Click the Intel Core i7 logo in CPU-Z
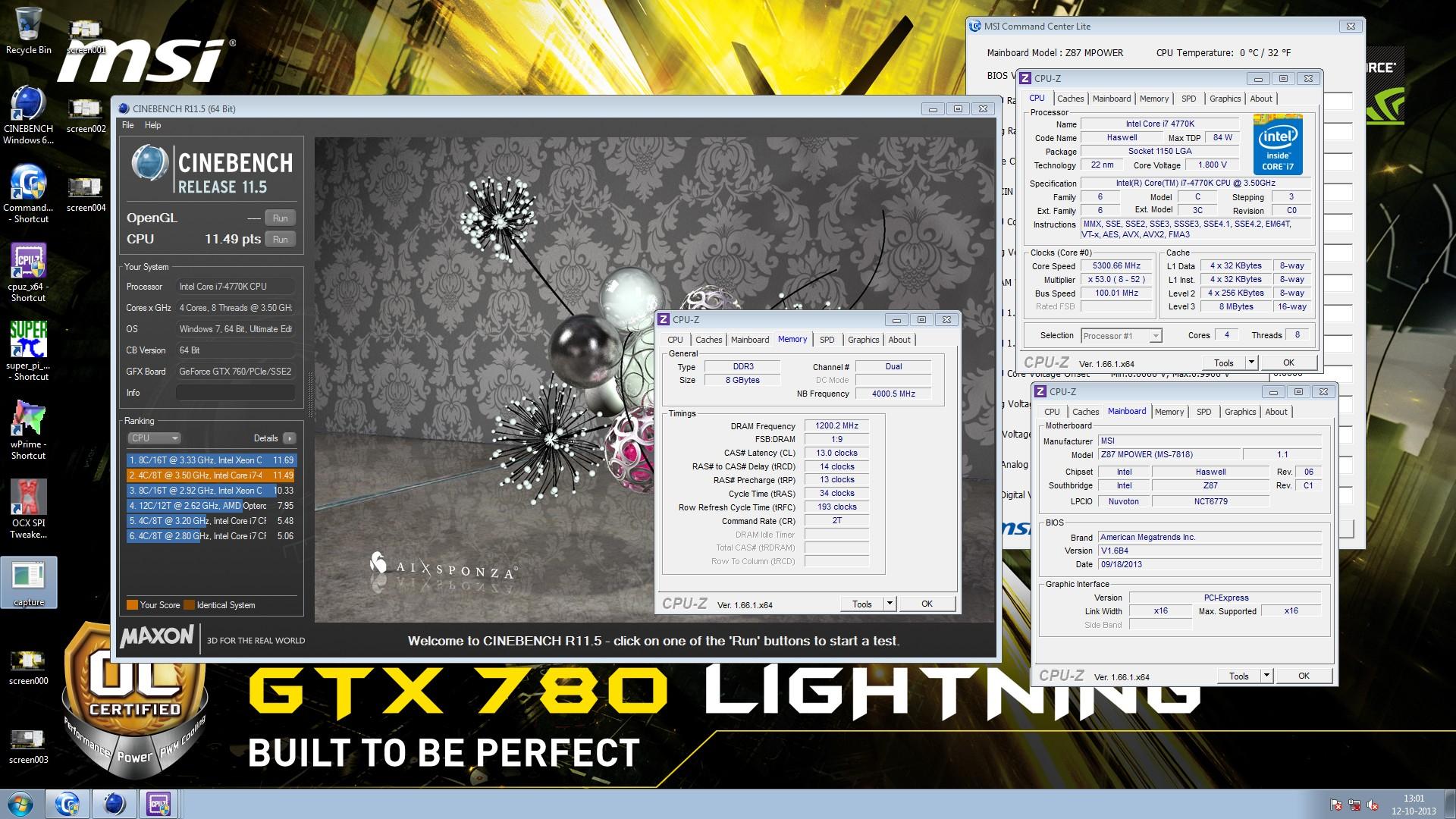This screenshot has height=819, width=1456. tap(1278, 144)
